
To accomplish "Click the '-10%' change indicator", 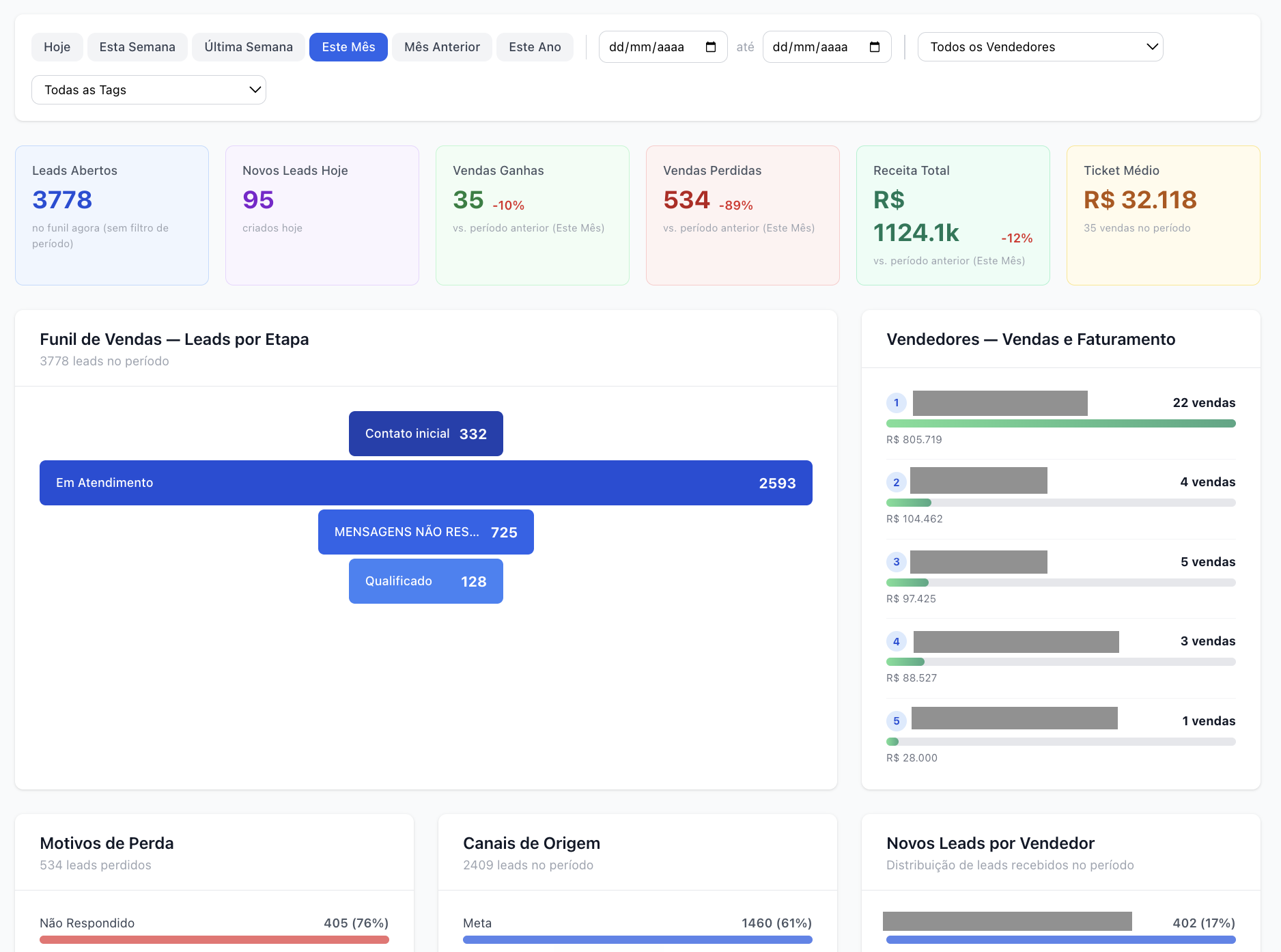I will pos(509,206).
